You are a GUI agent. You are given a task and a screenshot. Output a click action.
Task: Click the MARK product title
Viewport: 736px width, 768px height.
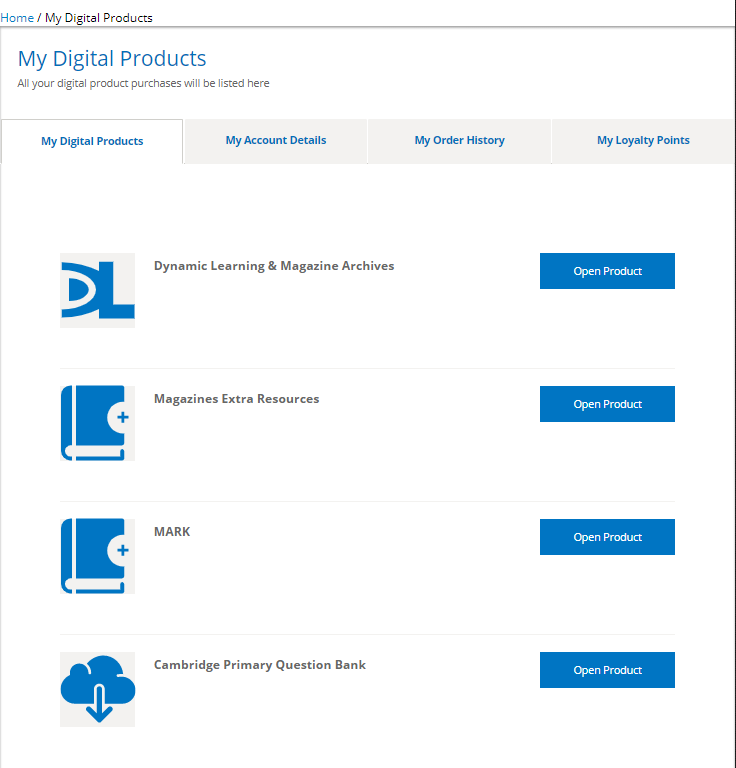tap(172, 532)
